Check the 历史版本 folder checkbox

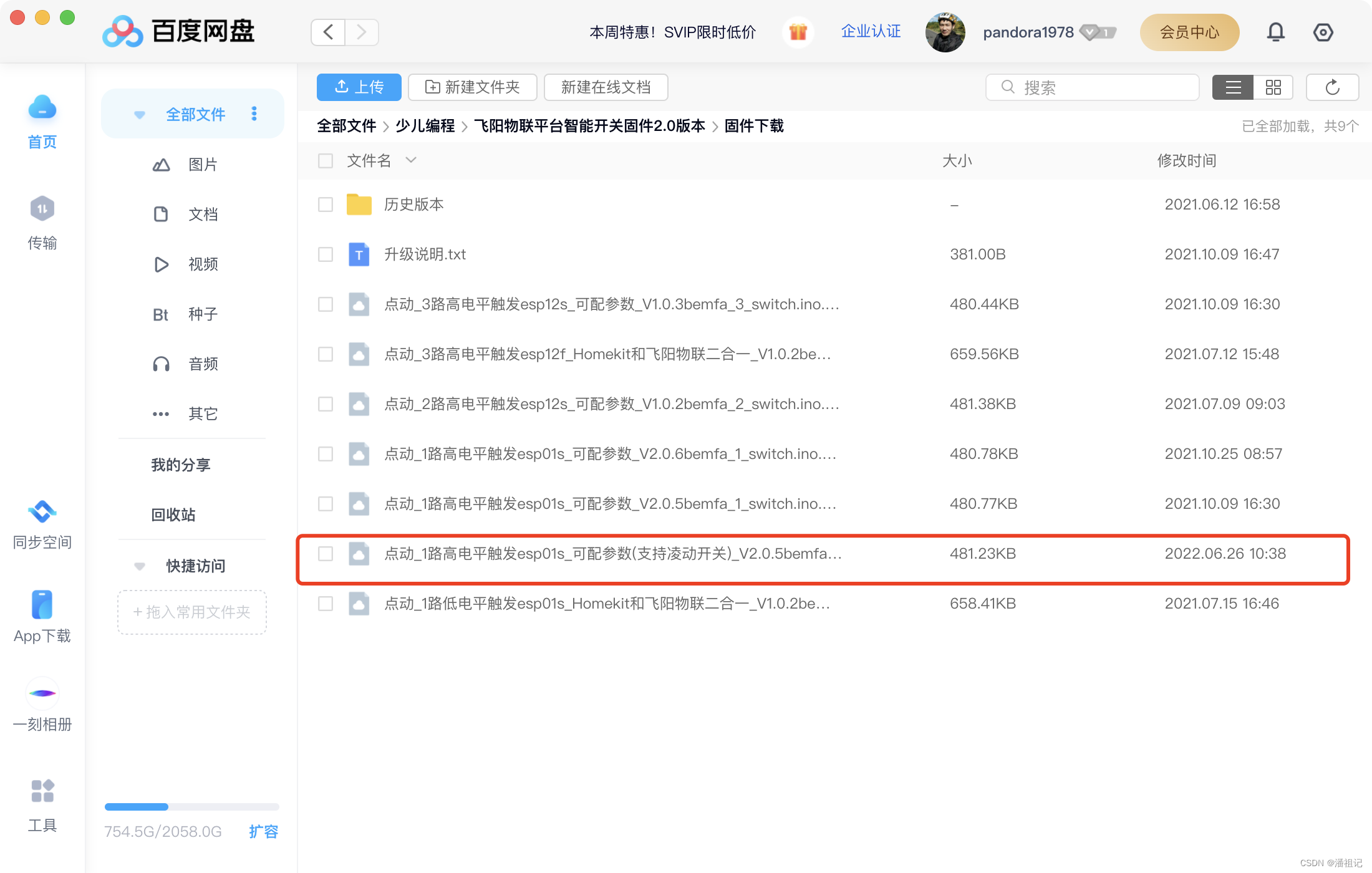click(326, 205)
